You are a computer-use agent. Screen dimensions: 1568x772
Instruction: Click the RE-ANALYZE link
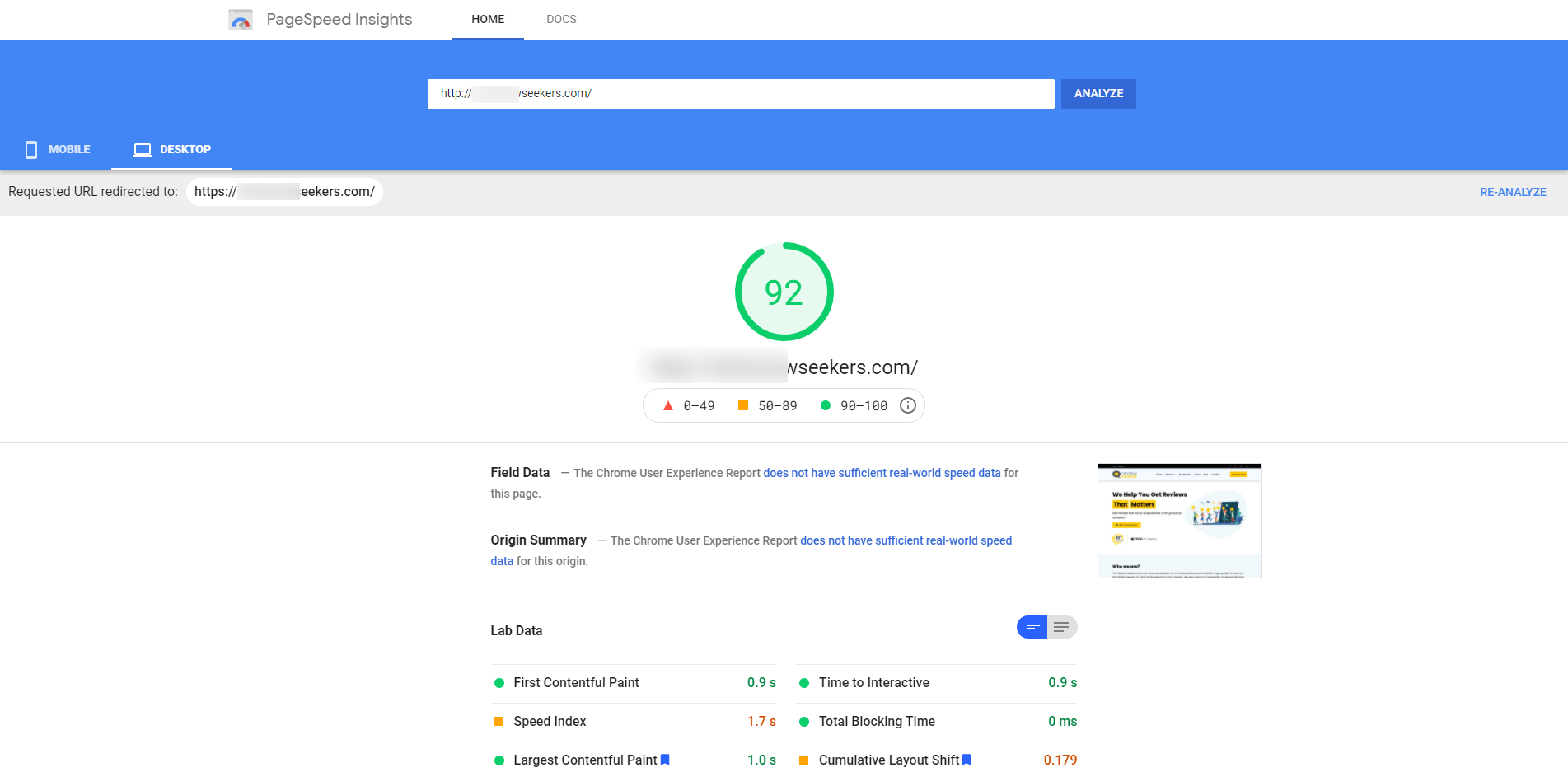tap(1513, 192)
